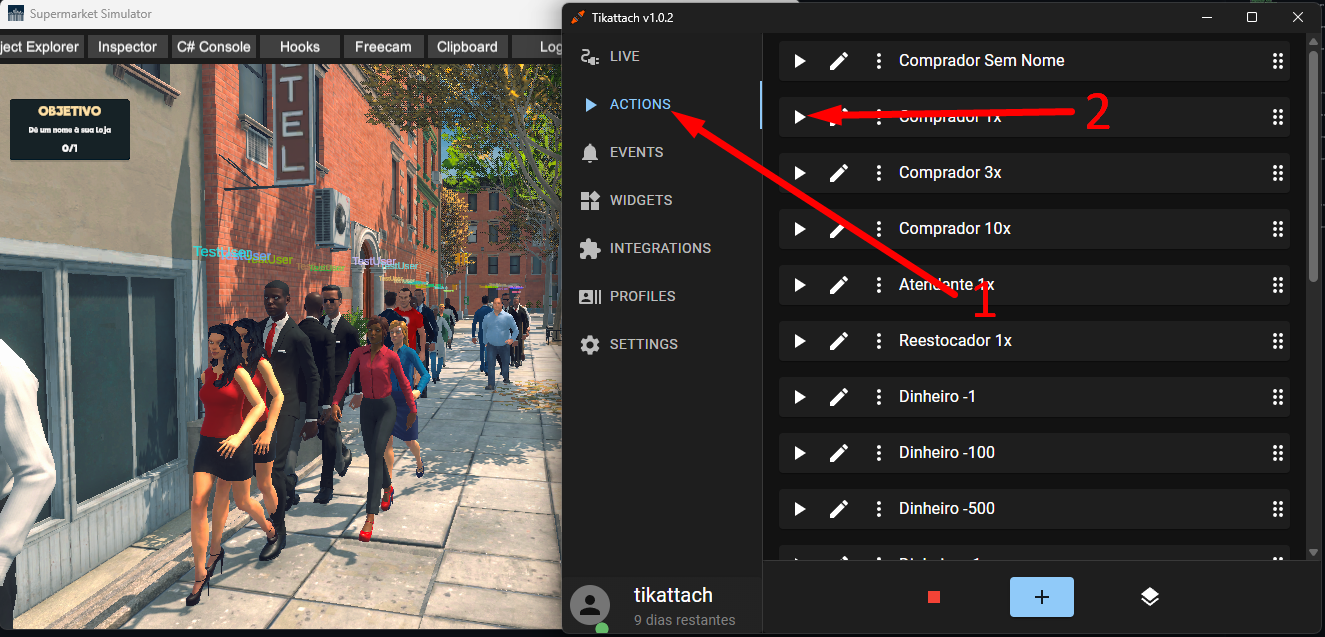
Task: Edit the Dinheiro -500 action
Action: (x=839, y=509)
